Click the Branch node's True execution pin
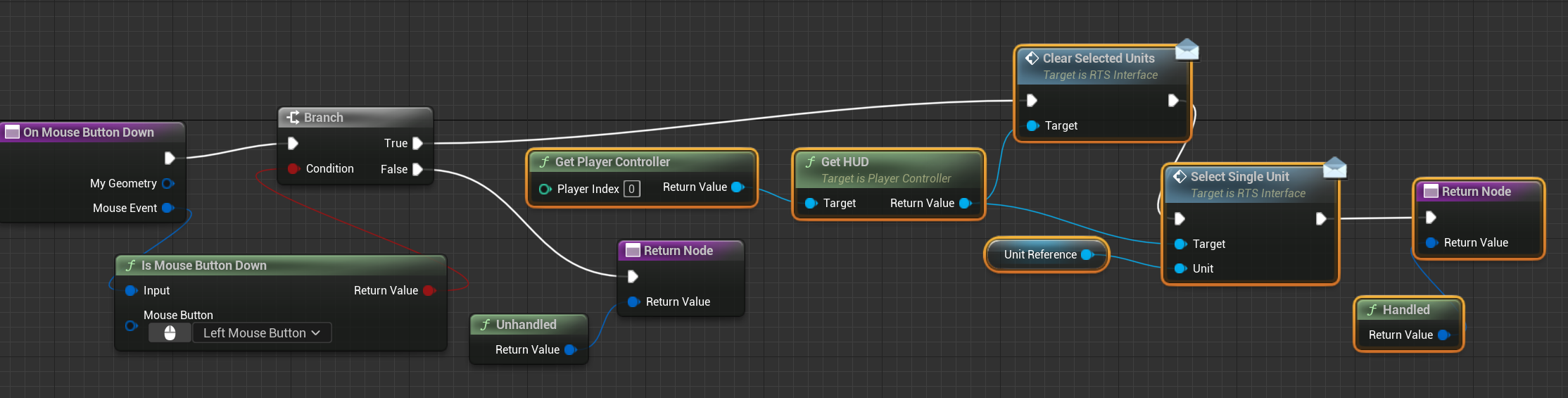The width and height of the screenshot is (1568, 398). point(417,144)
